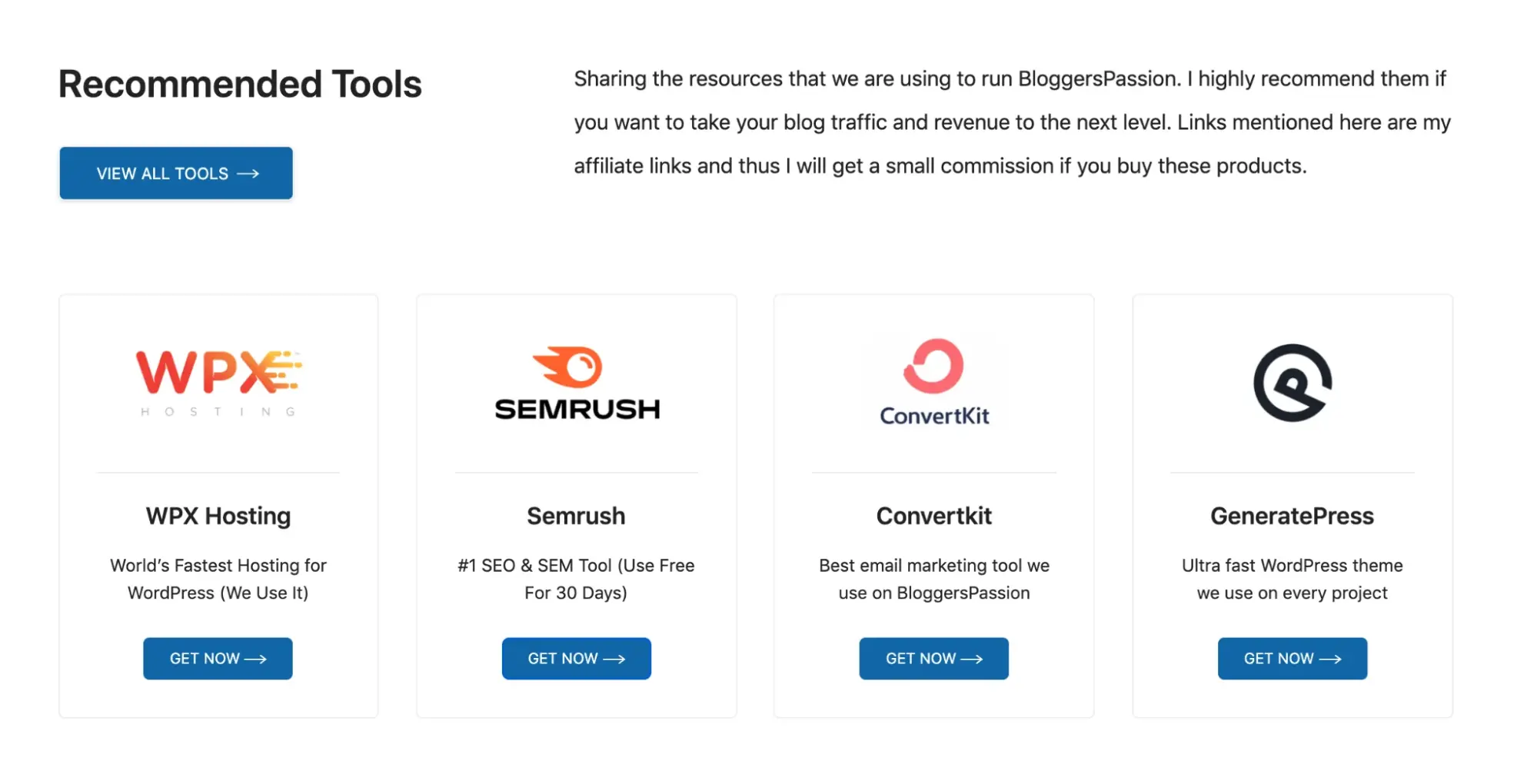Select the WPX Hosting card title

pos(218,516)
